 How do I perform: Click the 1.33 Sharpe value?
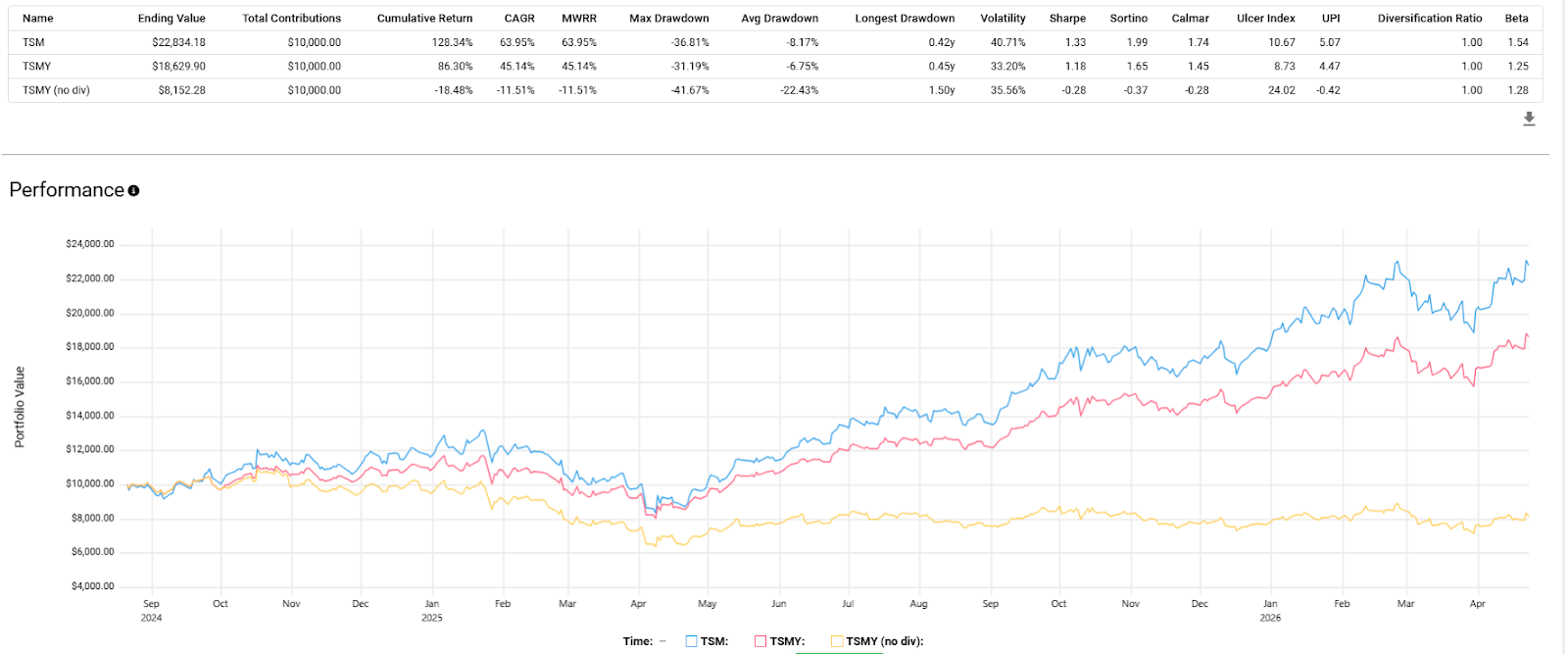[1076, 43]
